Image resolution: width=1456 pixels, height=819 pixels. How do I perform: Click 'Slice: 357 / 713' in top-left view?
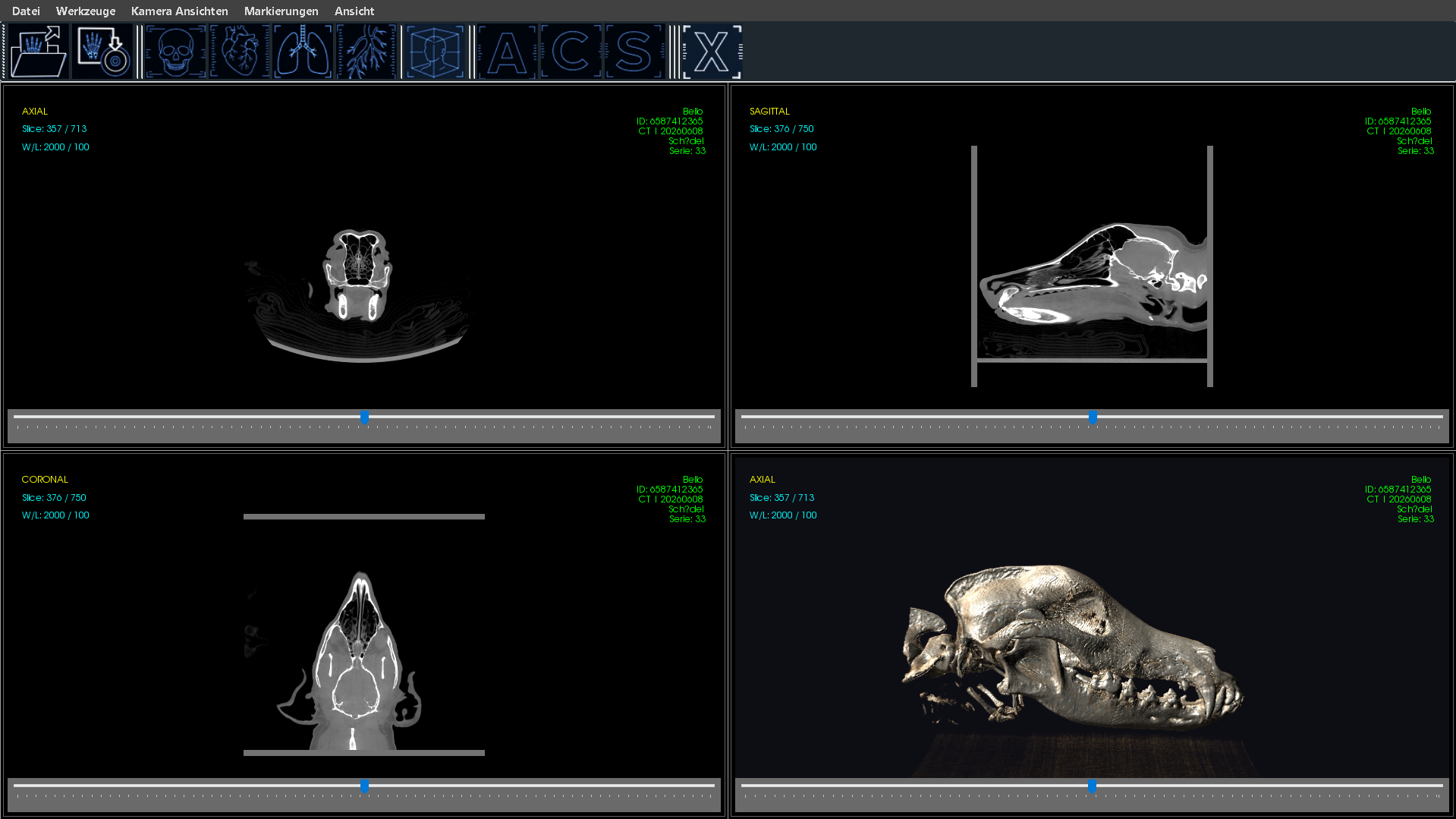54,129
